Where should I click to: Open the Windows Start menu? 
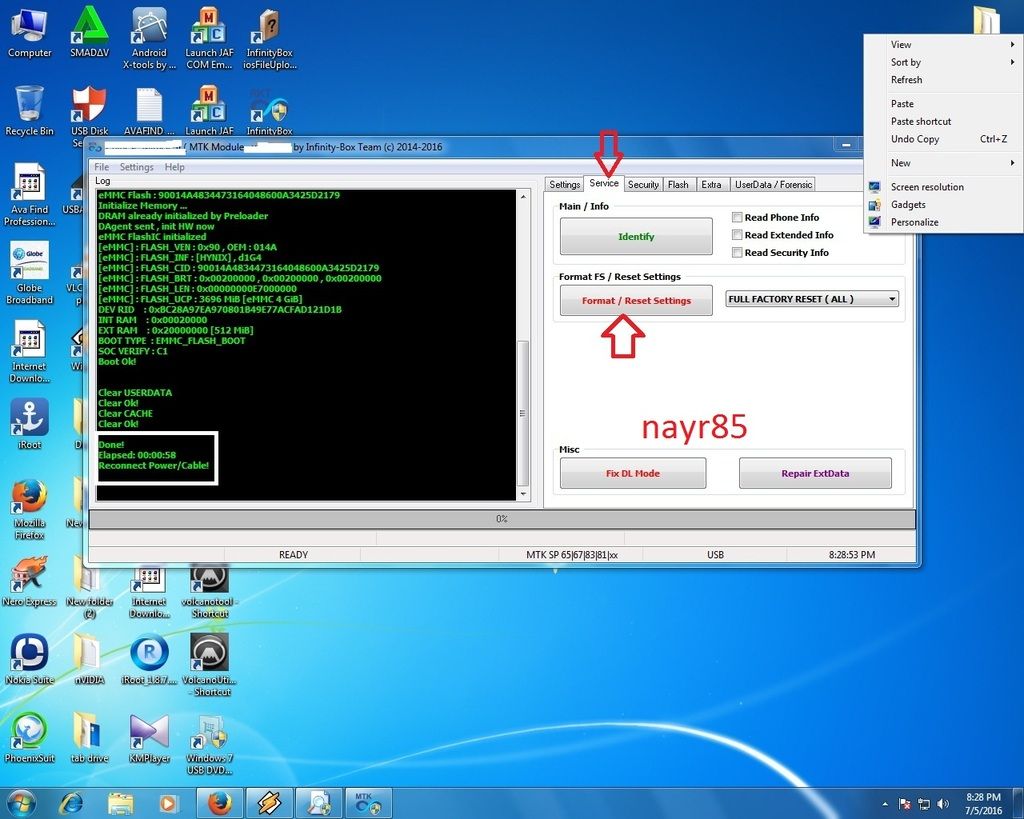tap(22, 802)
